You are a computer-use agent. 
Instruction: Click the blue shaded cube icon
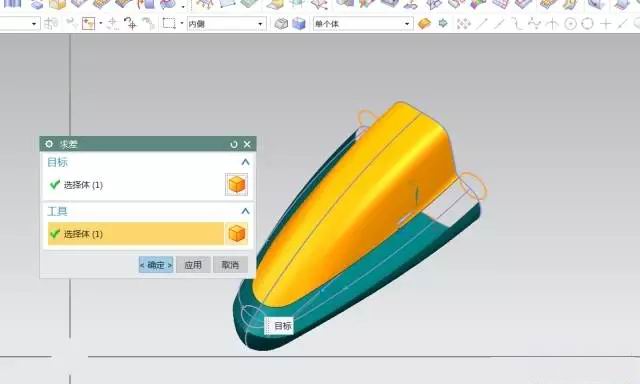299,24
